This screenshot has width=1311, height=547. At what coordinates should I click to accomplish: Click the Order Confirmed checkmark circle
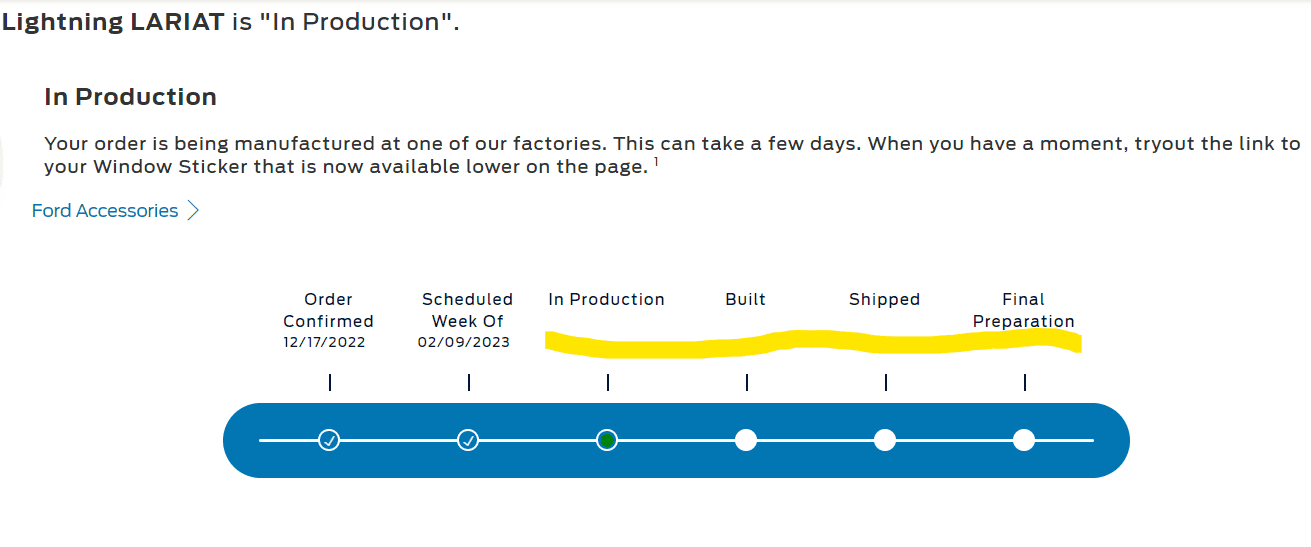point(329,440)
